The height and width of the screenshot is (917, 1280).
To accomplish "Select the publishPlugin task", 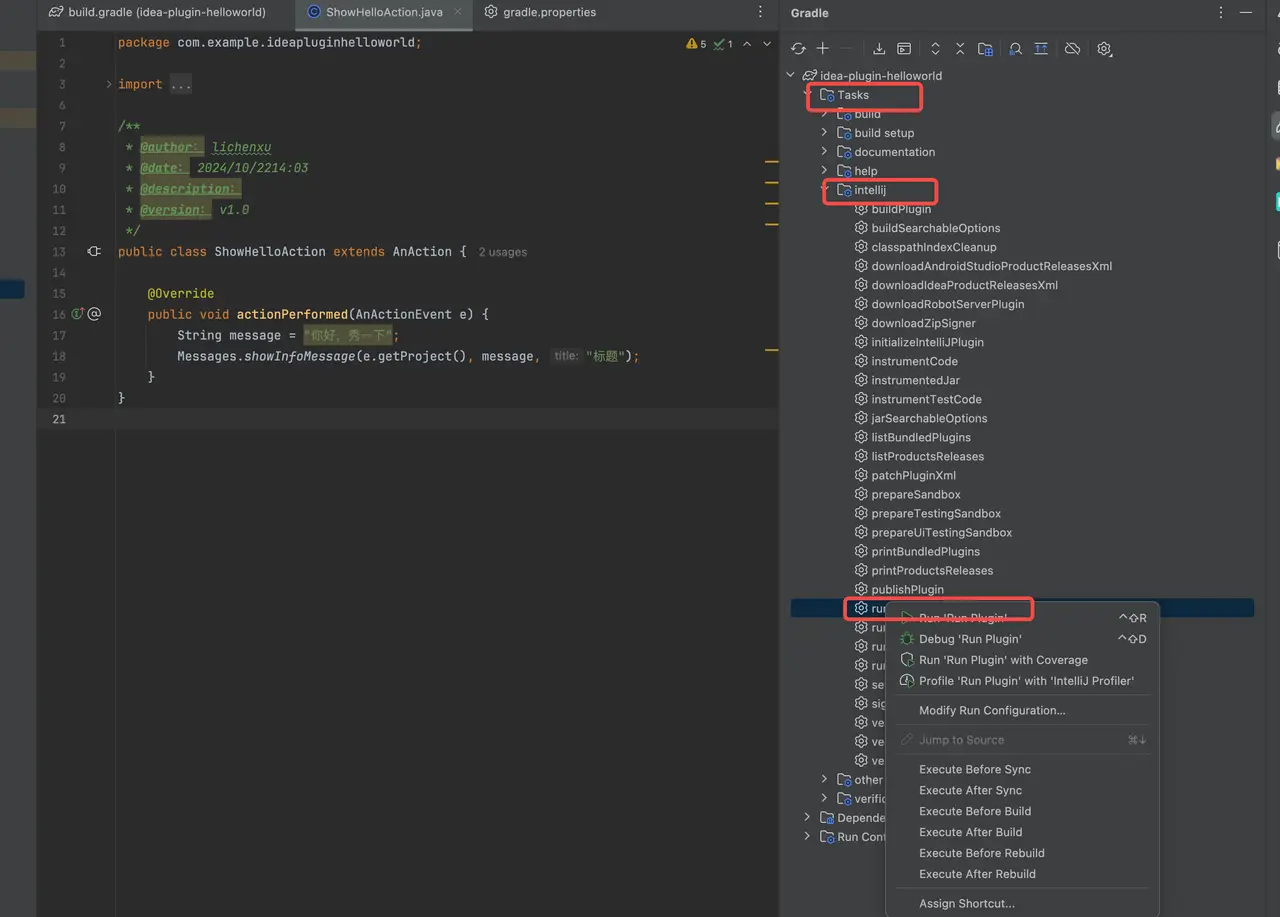I will pos(907,589).
